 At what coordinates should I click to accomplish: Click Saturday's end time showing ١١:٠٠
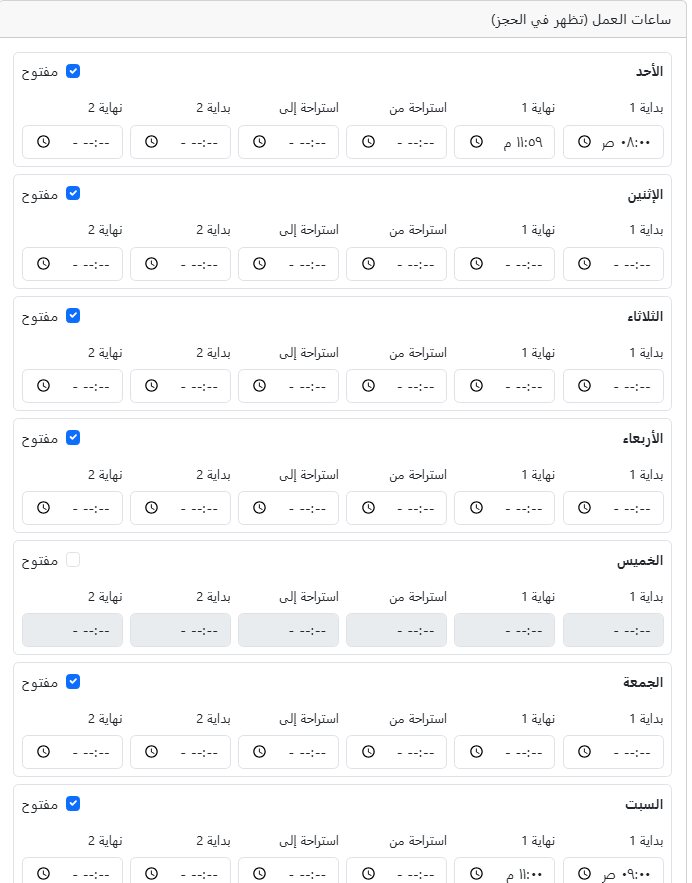(x=504, y=872)
